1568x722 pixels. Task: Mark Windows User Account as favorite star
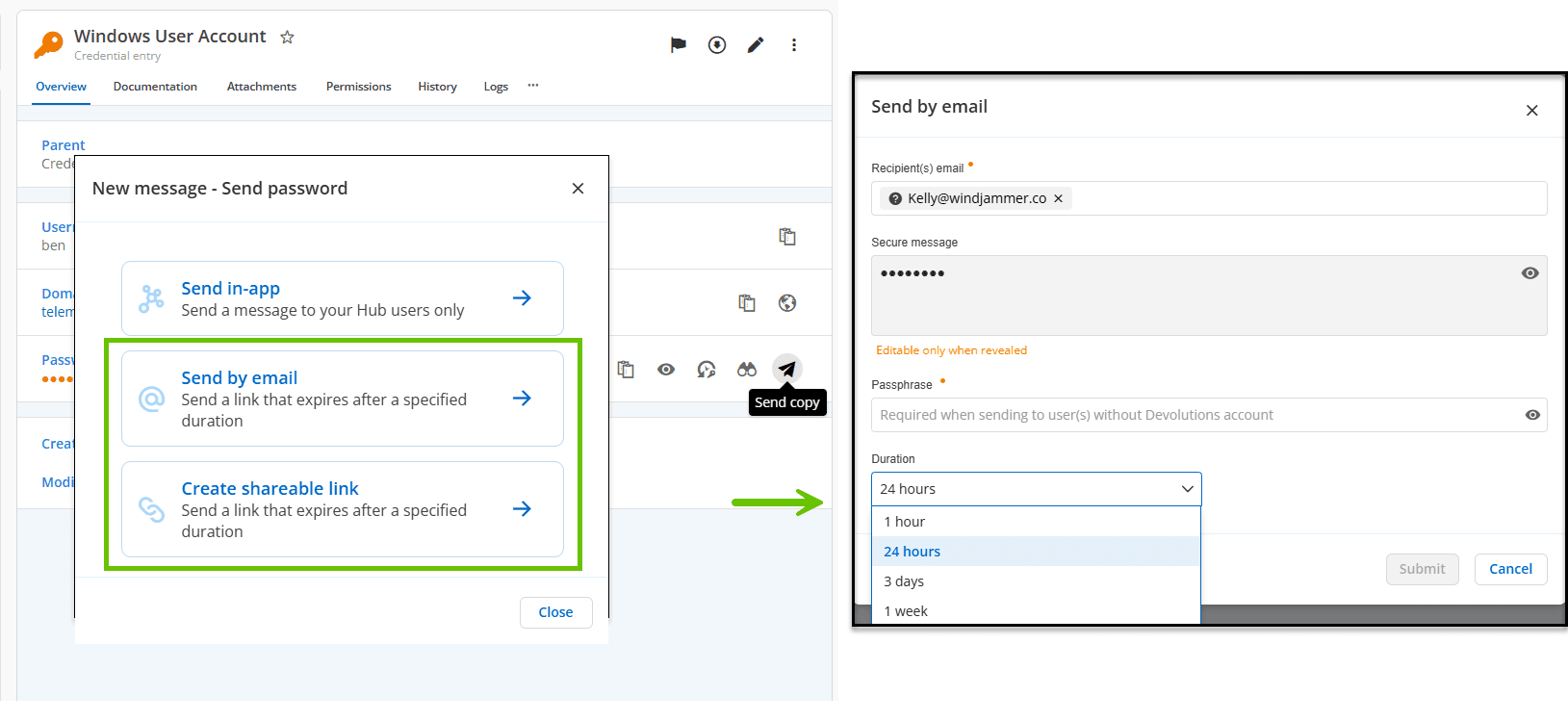(287, 38)
